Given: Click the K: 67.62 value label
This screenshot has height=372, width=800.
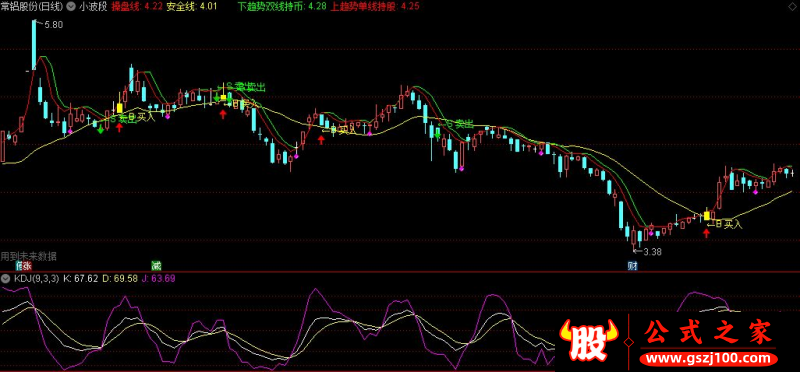Looking at the screenshot, I should [x=80, y=279].
